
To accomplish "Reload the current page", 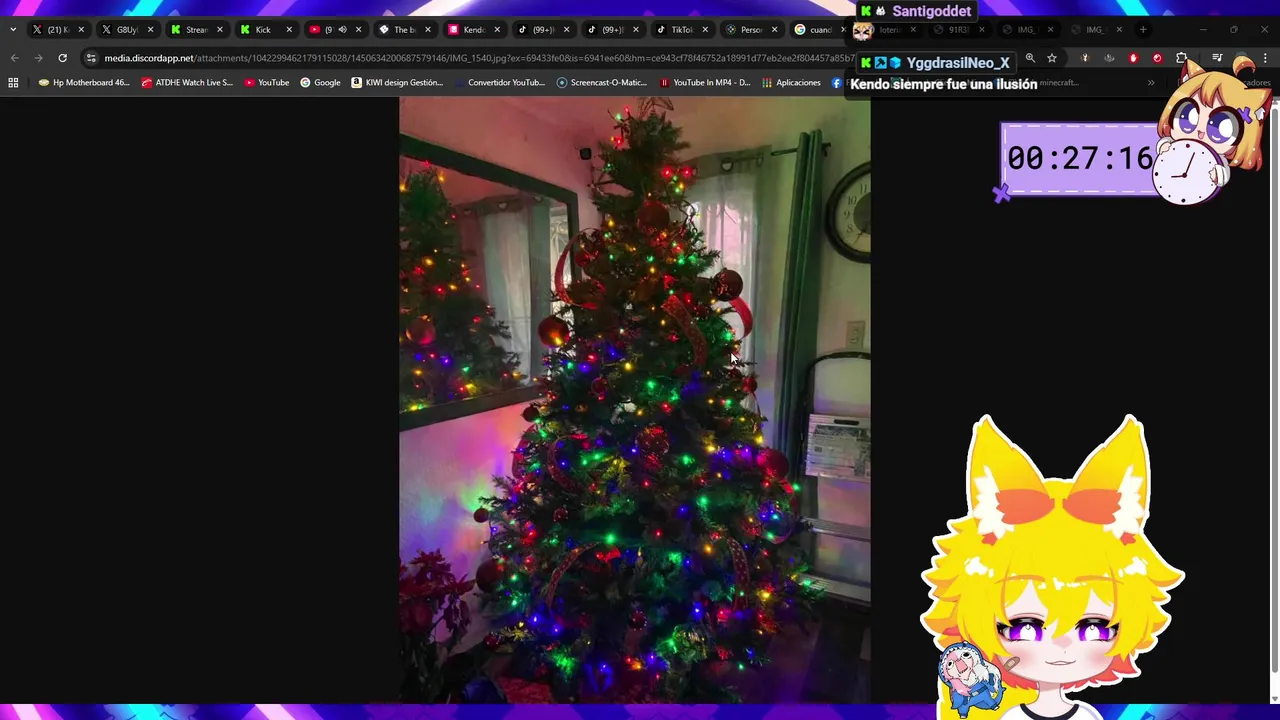I will pyautogui.click(x=62, y=58).
